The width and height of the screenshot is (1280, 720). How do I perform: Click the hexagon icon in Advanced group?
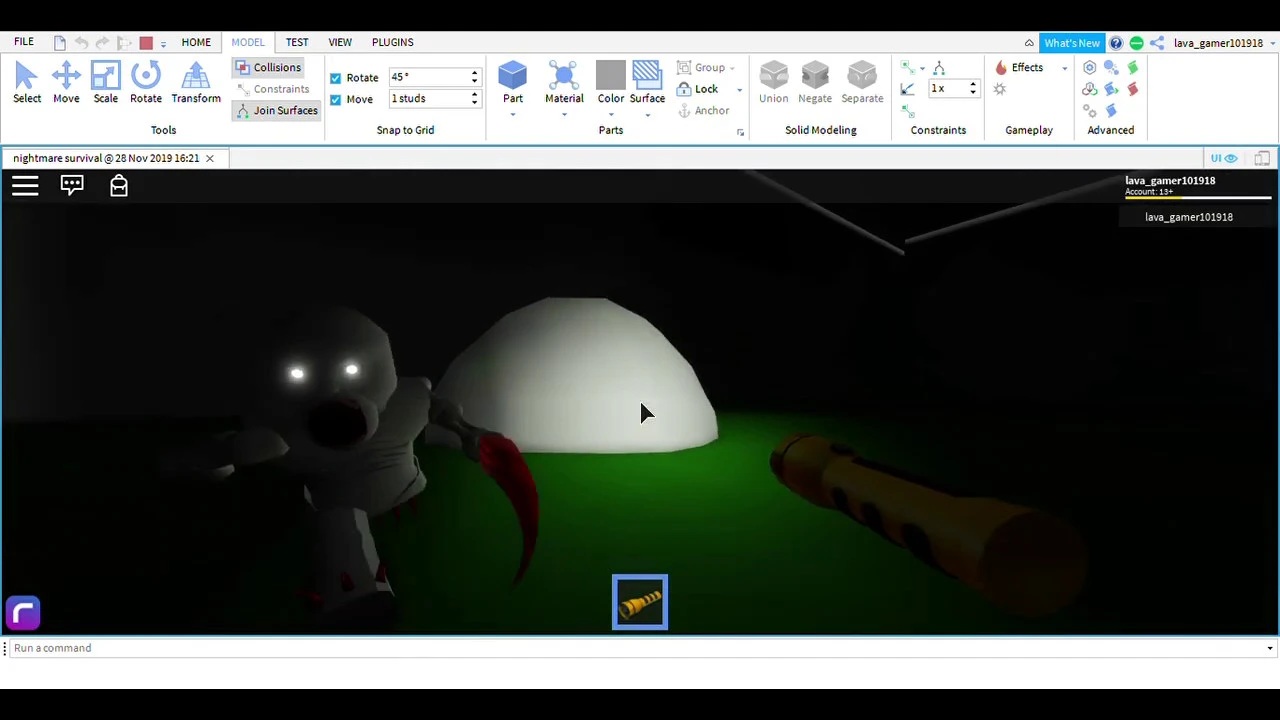click(1090, 67)
